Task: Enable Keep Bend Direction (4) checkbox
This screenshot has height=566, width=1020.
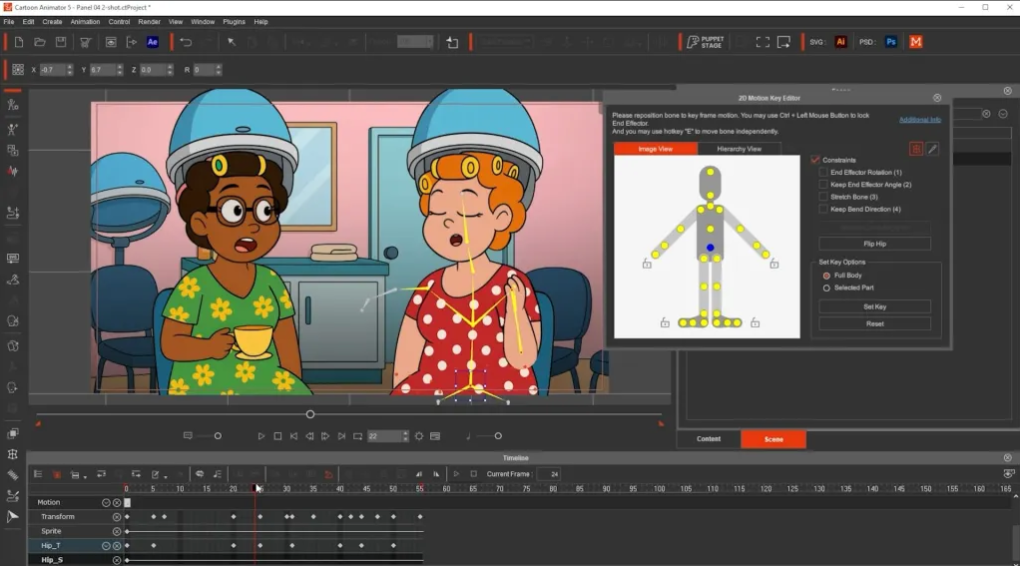Action: tap(823, 209)
